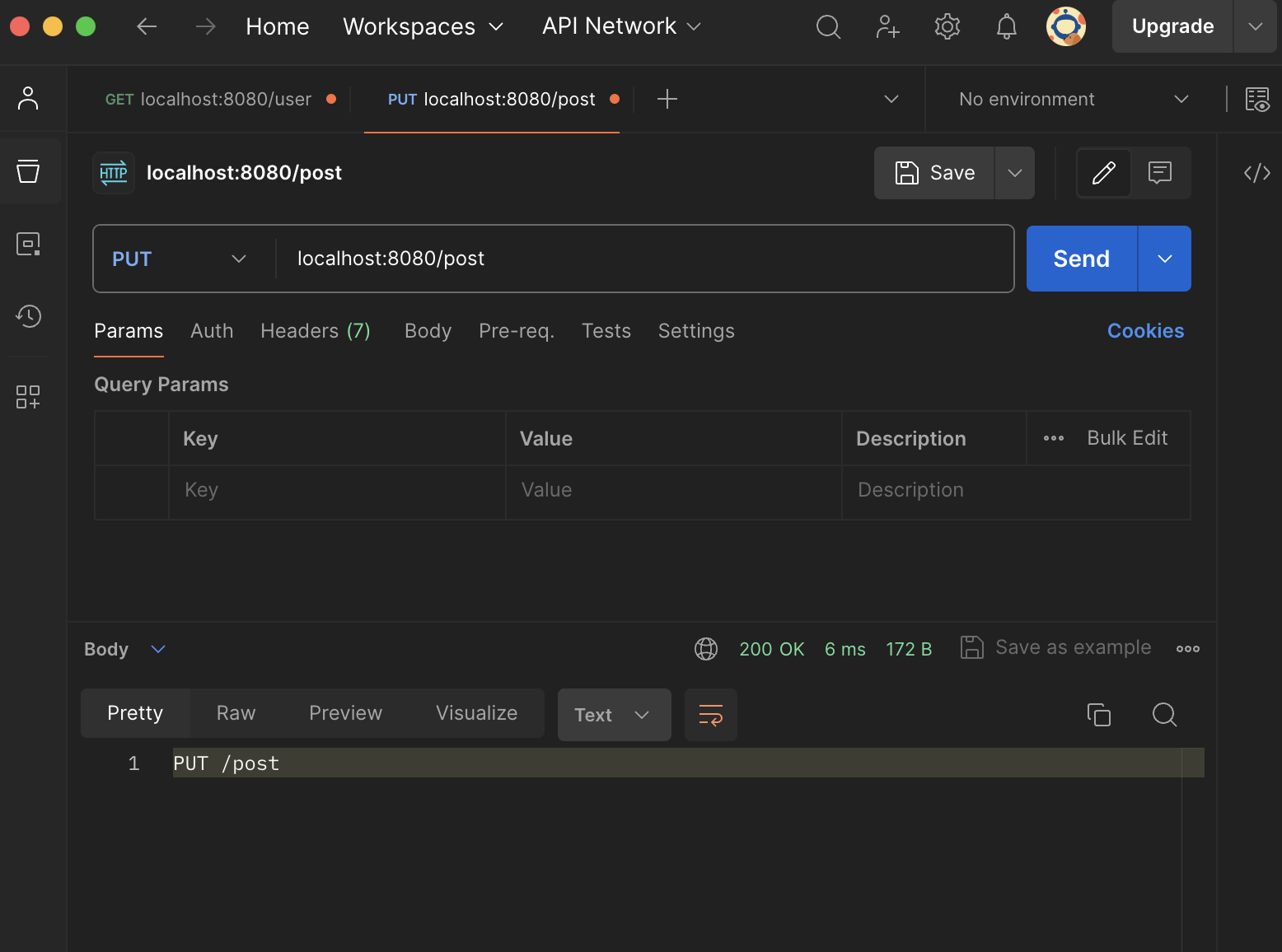Open the user avatar menu
Viewport: 1282px width, 952px height.
pos(1066,26)
